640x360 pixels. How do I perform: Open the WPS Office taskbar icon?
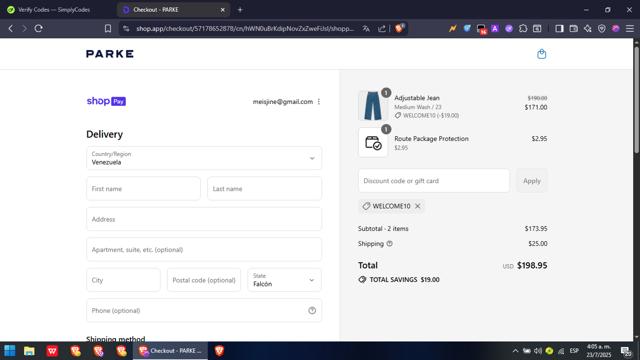click(52, 351)
